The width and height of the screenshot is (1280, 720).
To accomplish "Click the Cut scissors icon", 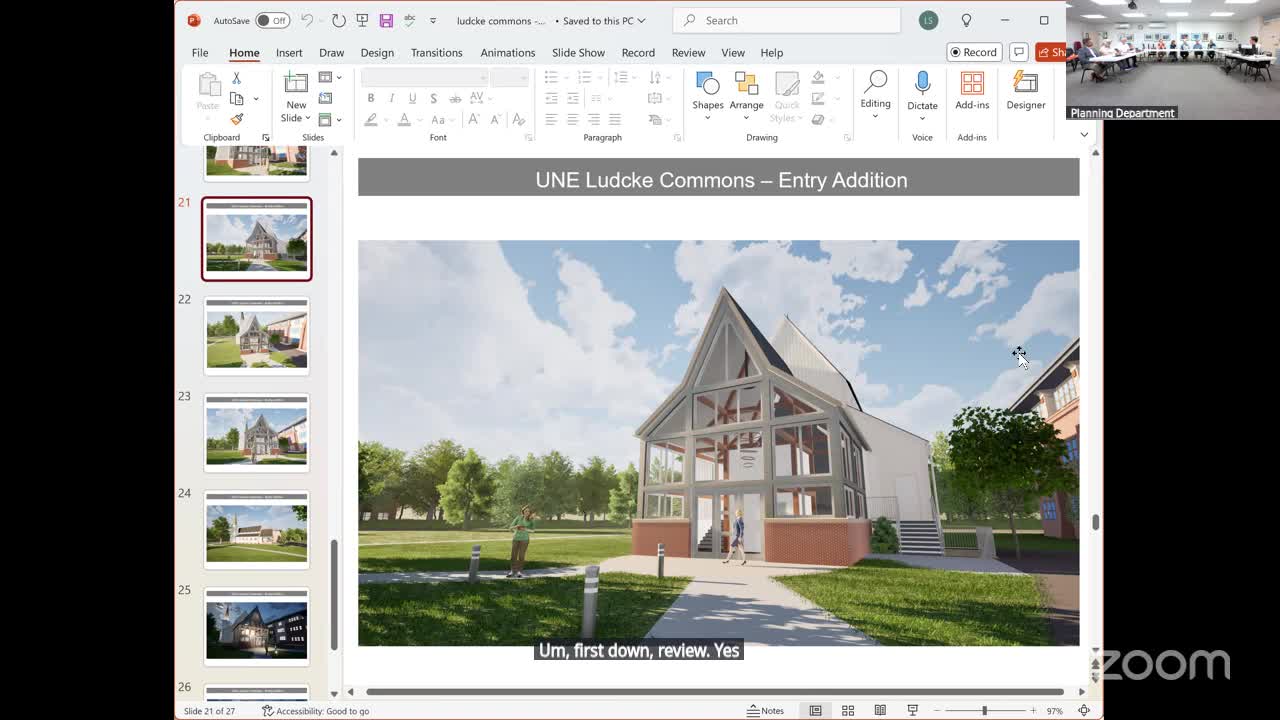I will tap(236, 78).
